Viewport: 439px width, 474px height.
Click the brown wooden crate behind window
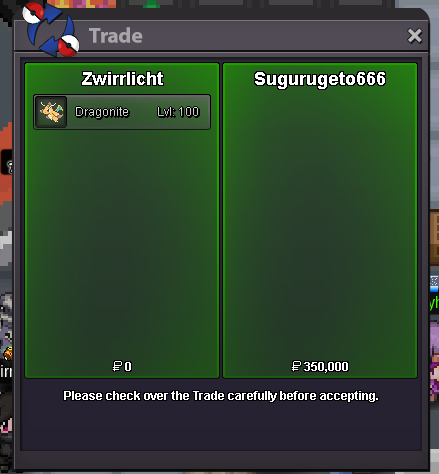(434, 237)
